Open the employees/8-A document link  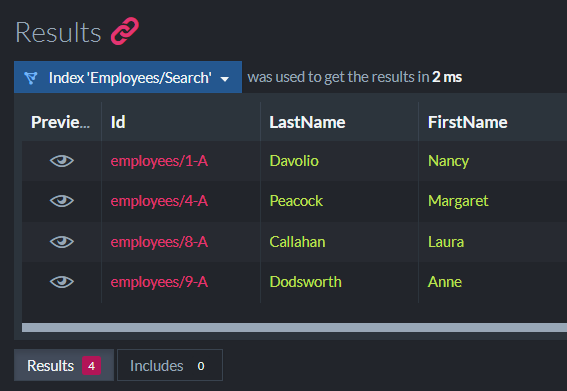[x=159, y=242]
